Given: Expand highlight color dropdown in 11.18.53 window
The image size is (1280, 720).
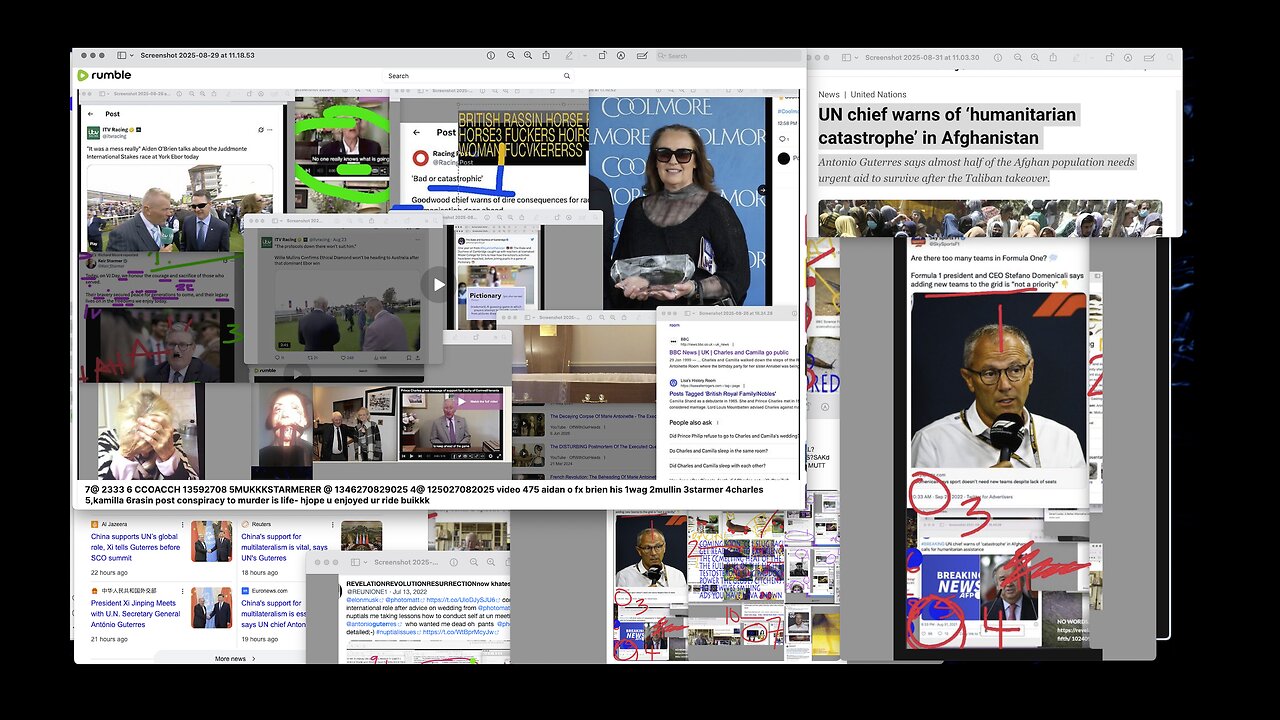Looking at the screenshot, I should (x=585, y=56).
